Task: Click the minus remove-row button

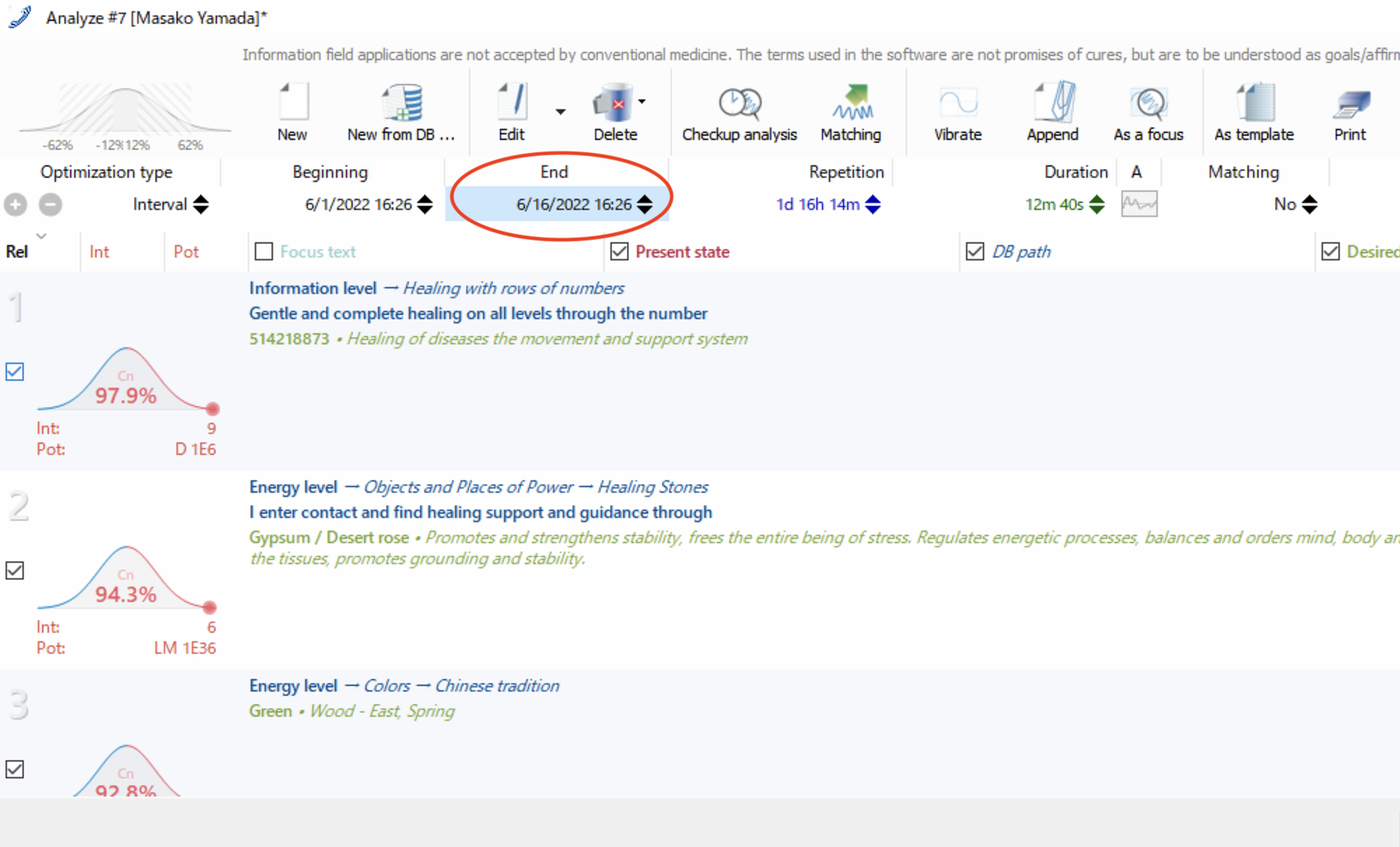Action: pyautogui.click(x=50, y=204)
